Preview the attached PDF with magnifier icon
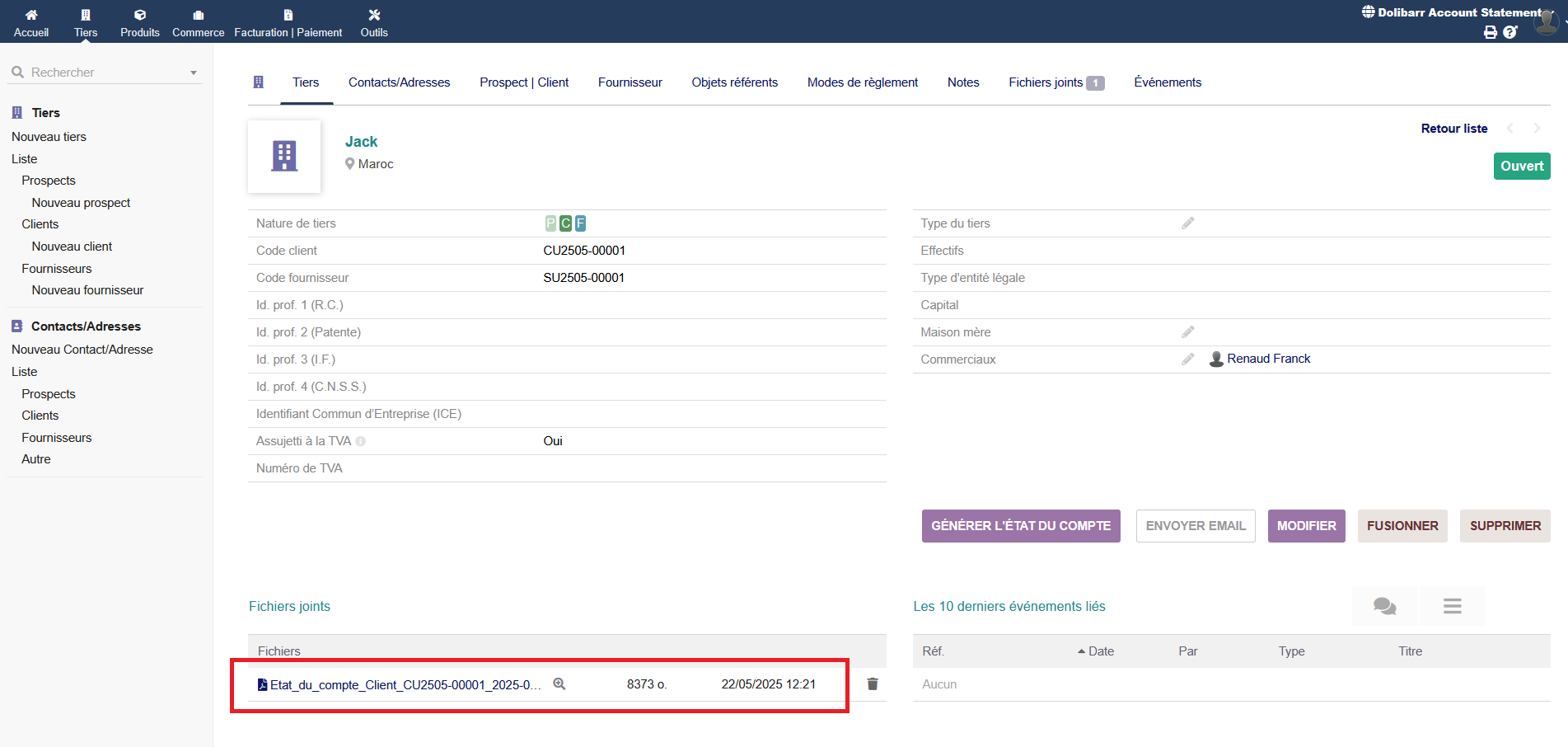Image resolution: width=1568 pixels, height=747 pixels. tap(559, 684)
